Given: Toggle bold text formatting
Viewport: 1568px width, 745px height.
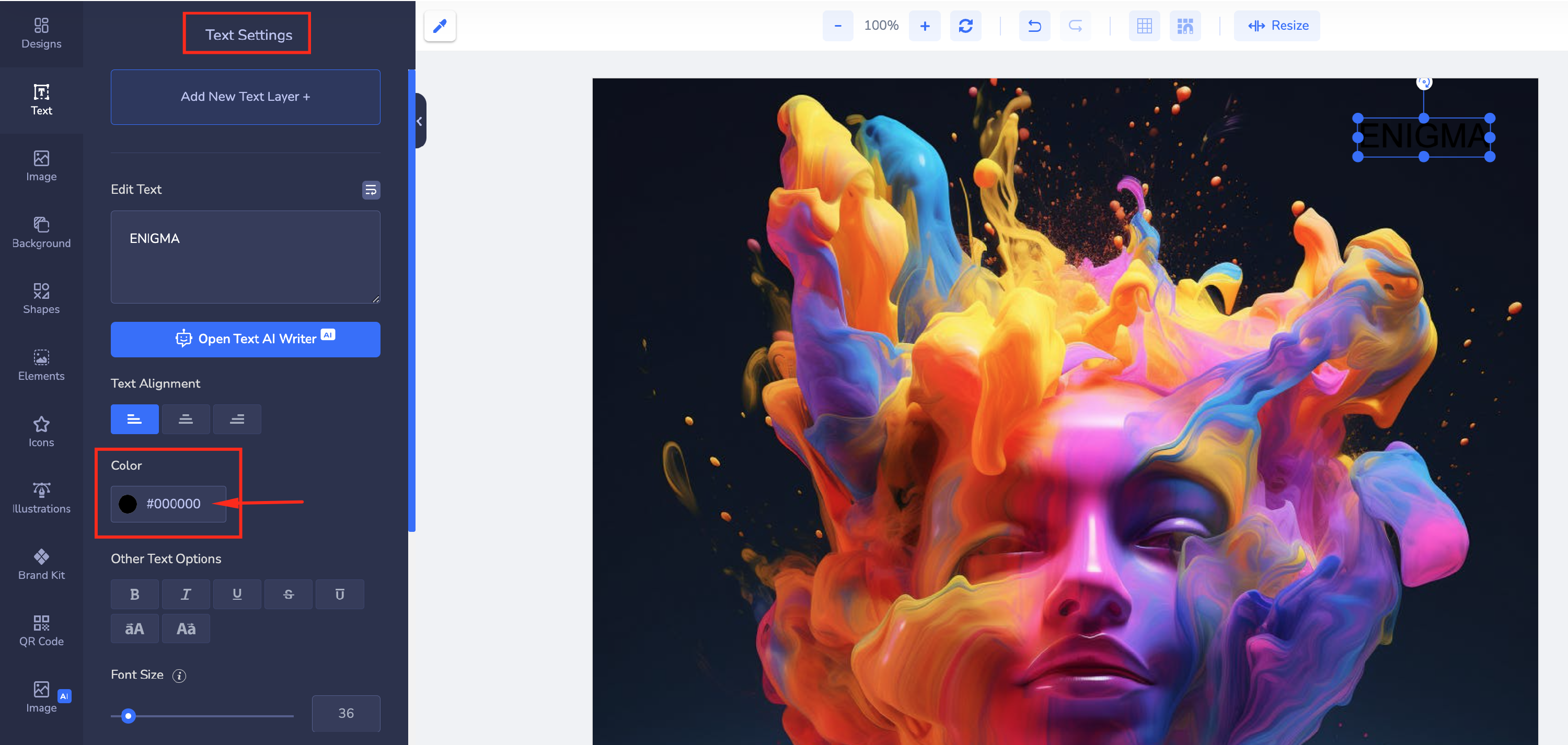Looking at the screenshot, I should (134, 594).
